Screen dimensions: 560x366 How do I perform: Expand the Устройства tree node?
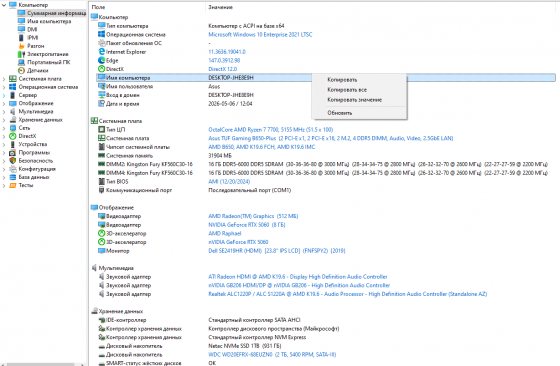tap(4, 145)
